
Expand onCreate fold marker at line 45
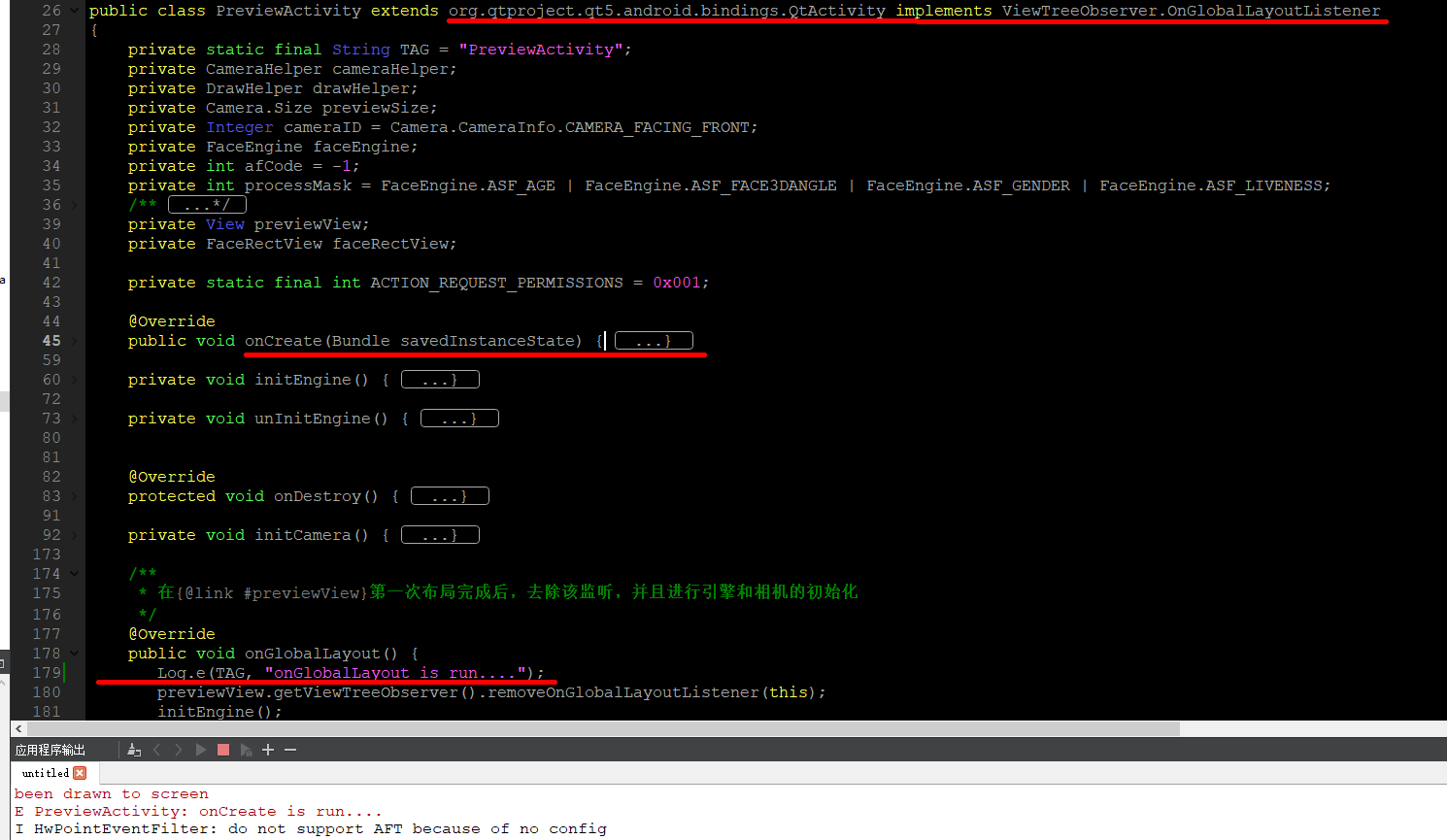[x=74, y=341]
